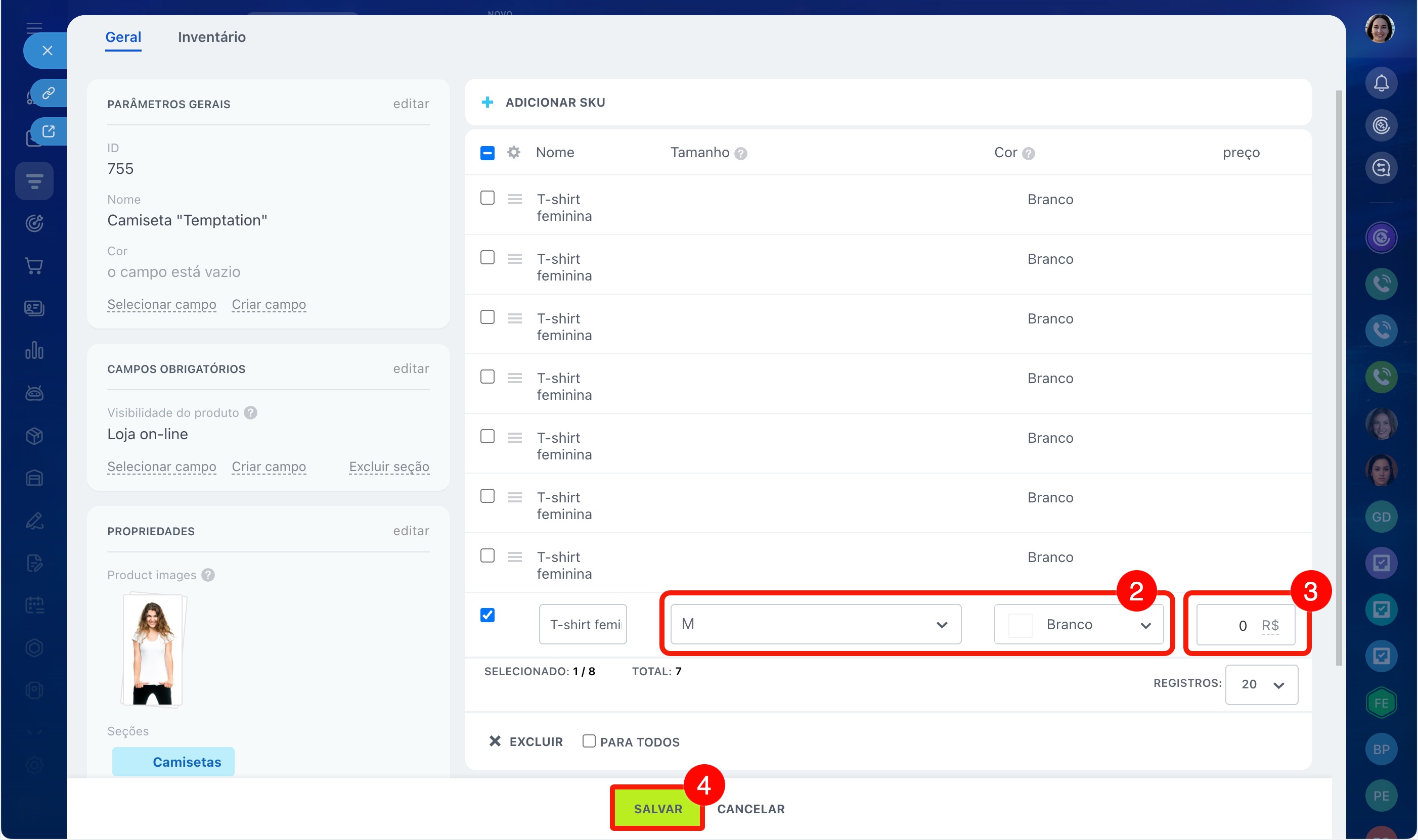The height and width of the screenshot is (840, 1418).
Task: Check the first T-shirt feminina row checkbox
Action: 487,198
